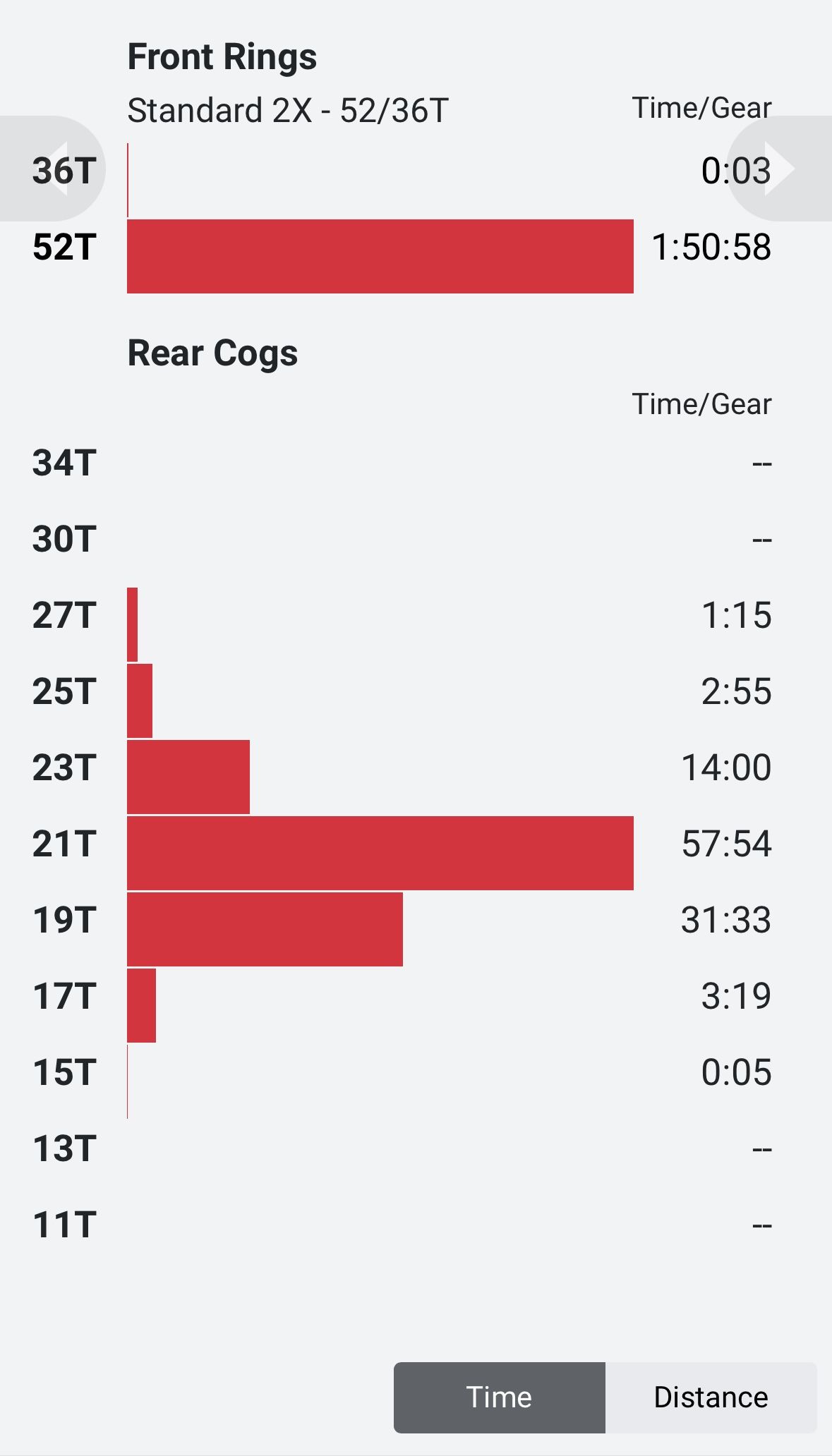
Task: Select the 34T cog row label
Action: pos(64,463)
